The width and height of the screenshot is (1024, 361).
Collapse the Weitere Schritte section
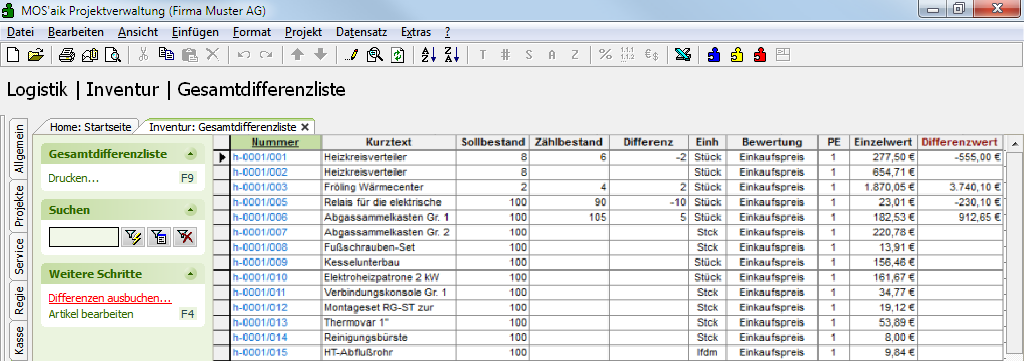190,274
